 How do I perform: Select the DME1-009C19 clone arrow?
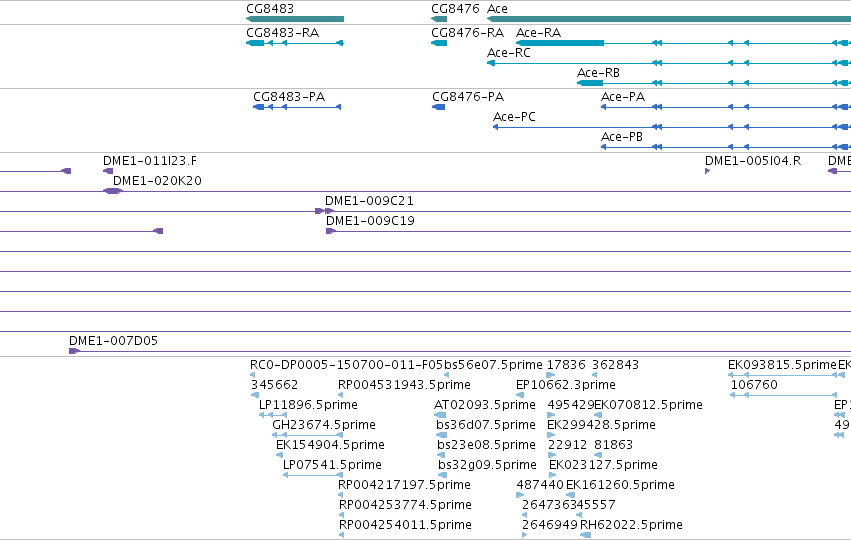click(331, 231)
